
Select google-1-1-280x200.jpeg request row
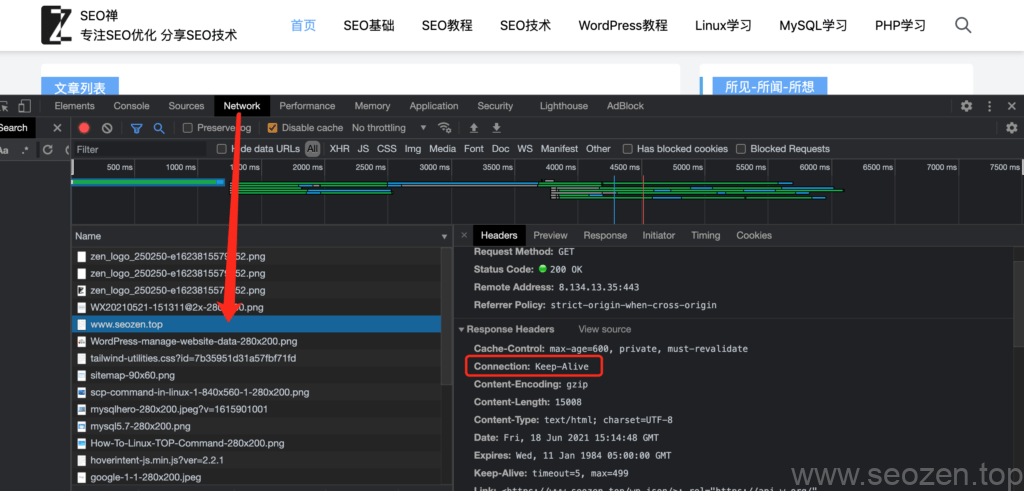pyautogui.click(x=257, y=477)
